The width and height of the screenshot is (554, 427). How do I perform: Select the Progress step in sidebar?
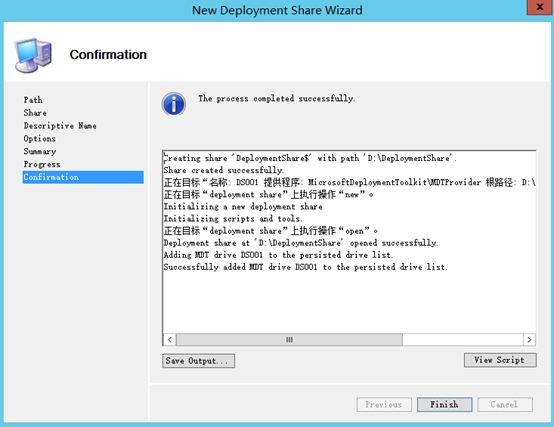[42, 164]
